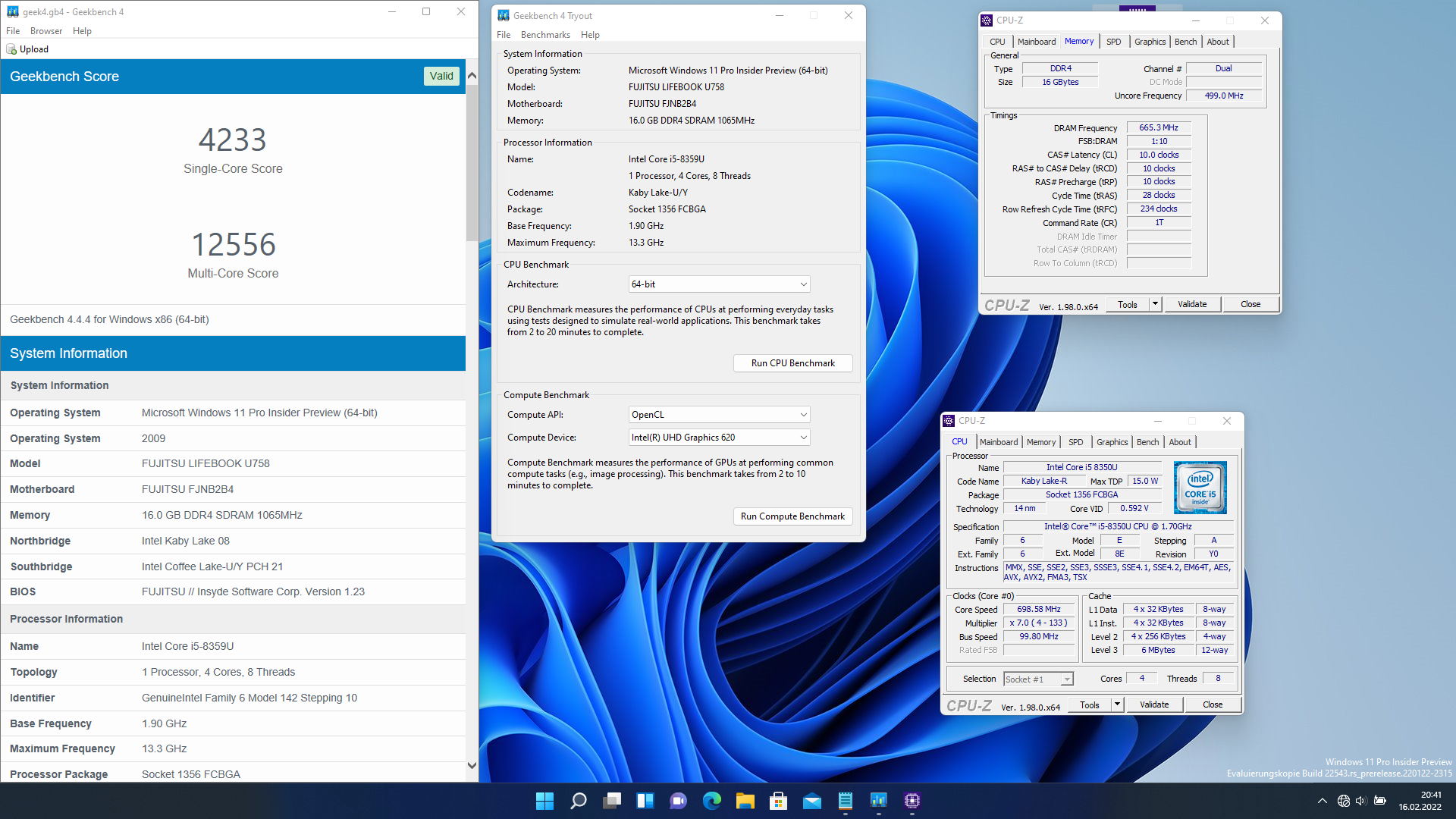Open About tab in upper CPU-Z
The width and height of the screenshot is (1456, 819).
pyautogui.click(x=1218, y=42)
